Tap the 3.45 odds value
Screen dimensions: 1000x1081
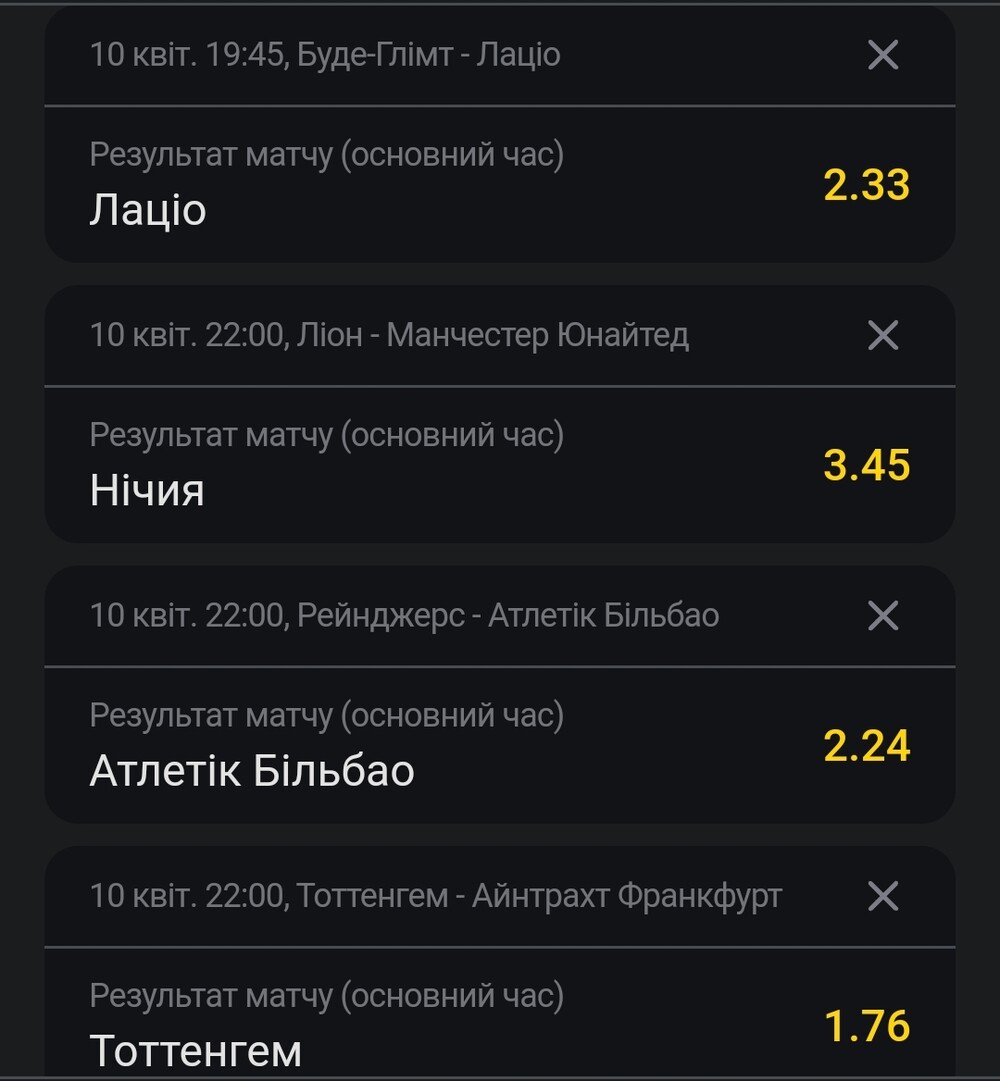[866, 465]
